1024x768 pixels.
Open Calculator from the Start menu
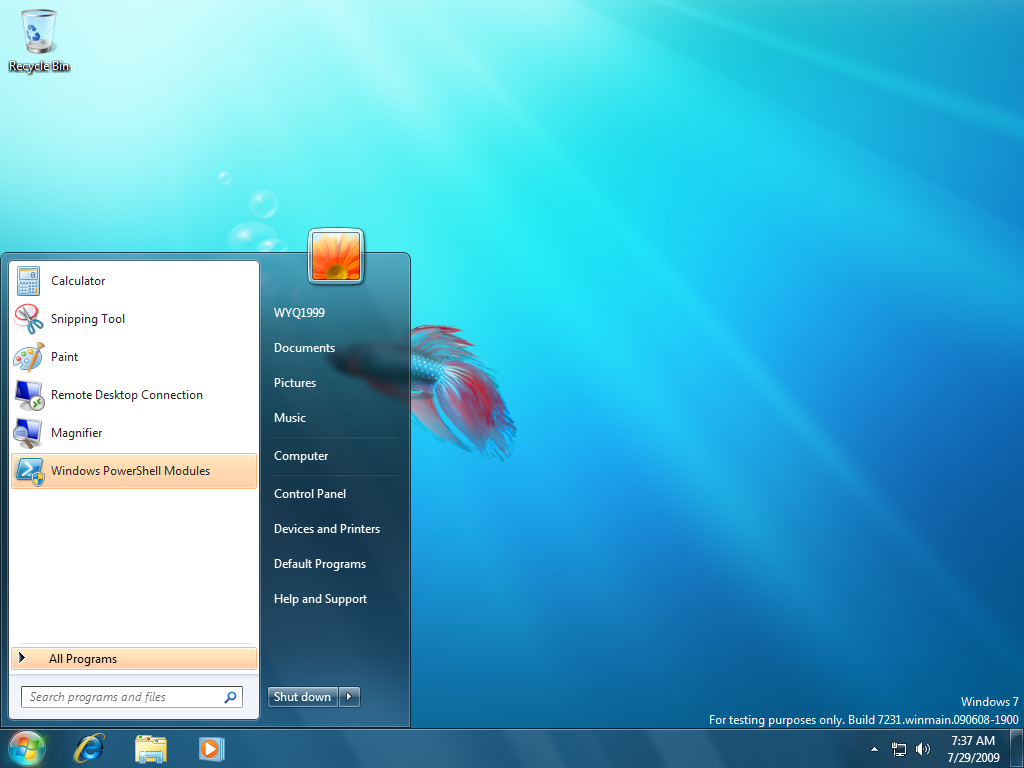tap(78, 281)
